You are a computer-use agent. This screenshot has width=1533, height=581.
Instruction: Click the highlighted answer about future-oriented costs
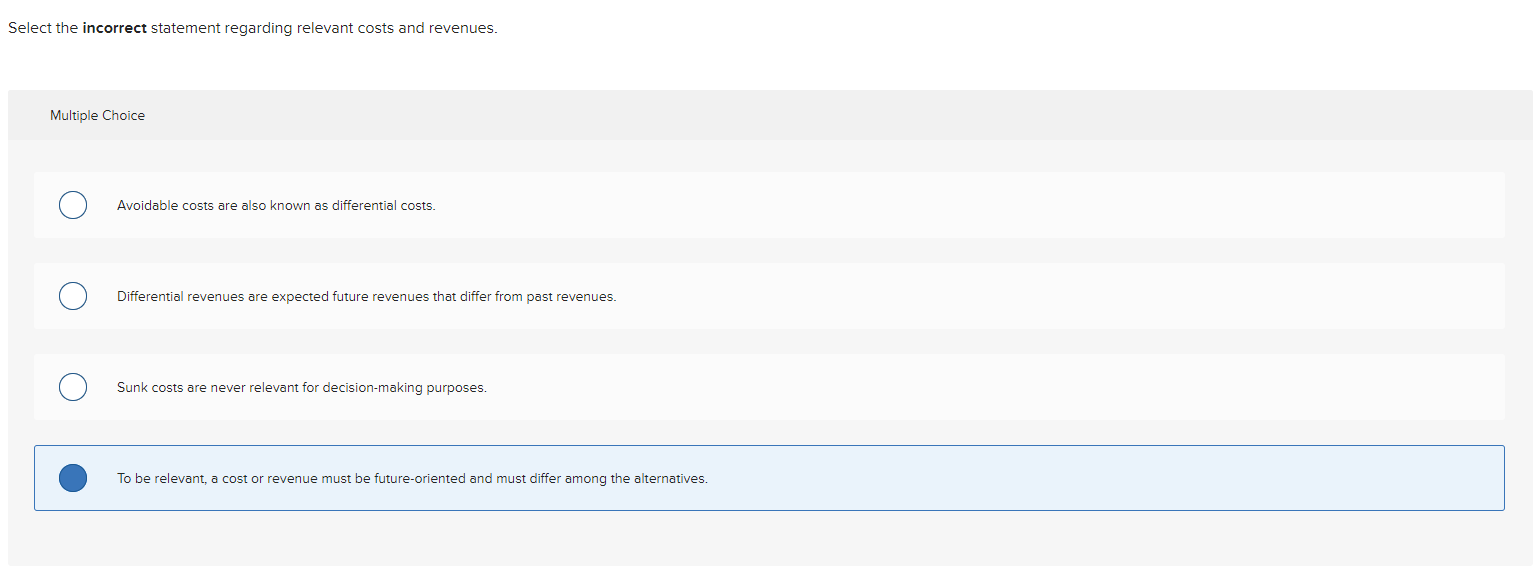(x=412, y=478)
